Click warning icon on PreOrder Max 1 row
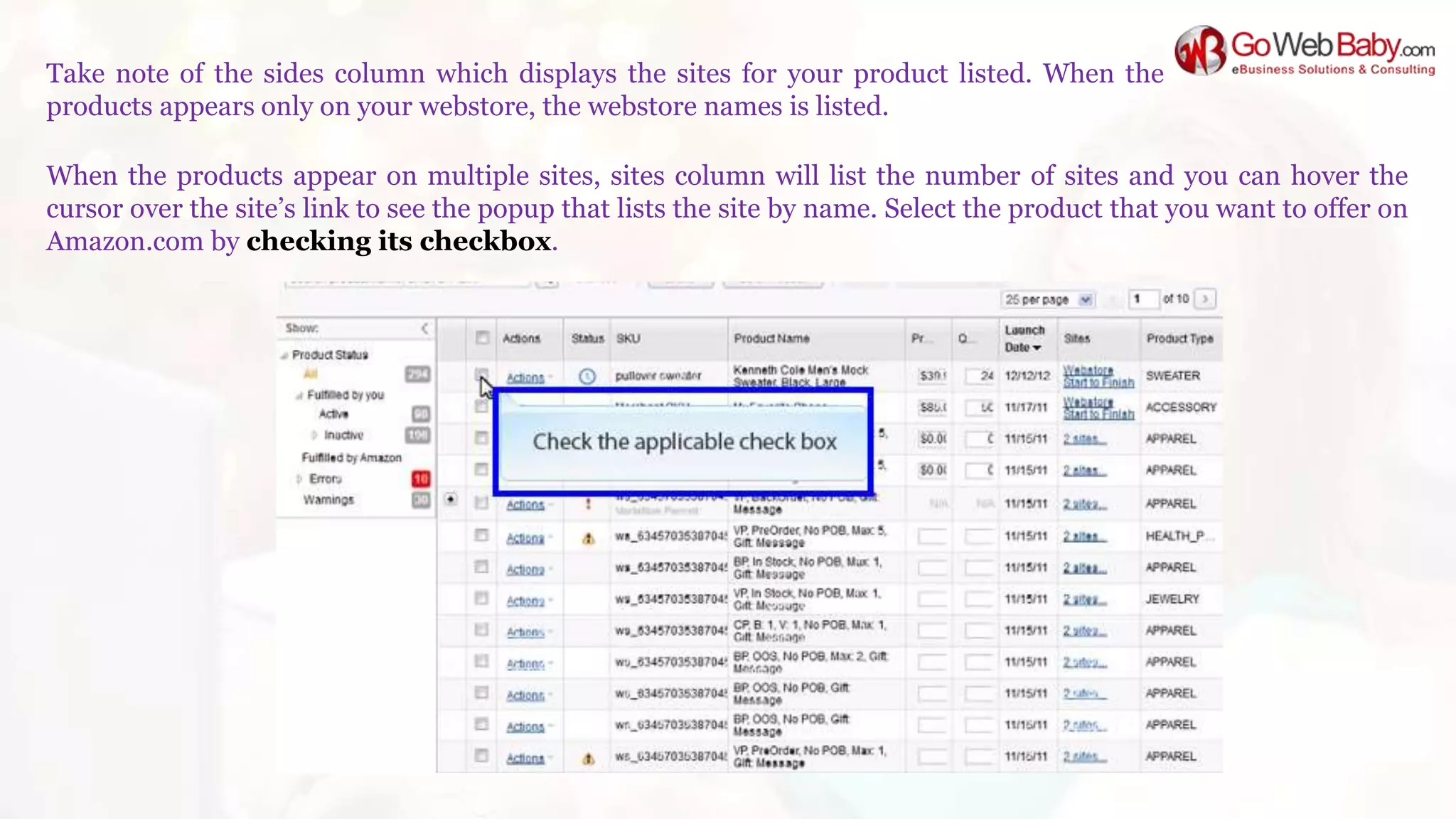This screenshot has width=1456, height=819. click(x=588, y=759)
